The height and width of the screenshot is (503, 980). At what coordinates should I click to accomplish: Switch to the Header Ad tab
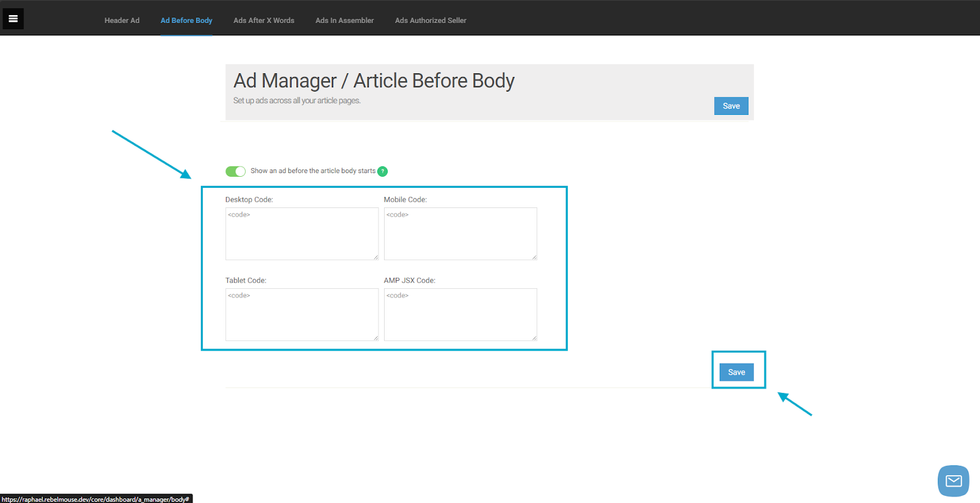click(x=122, y=20)
